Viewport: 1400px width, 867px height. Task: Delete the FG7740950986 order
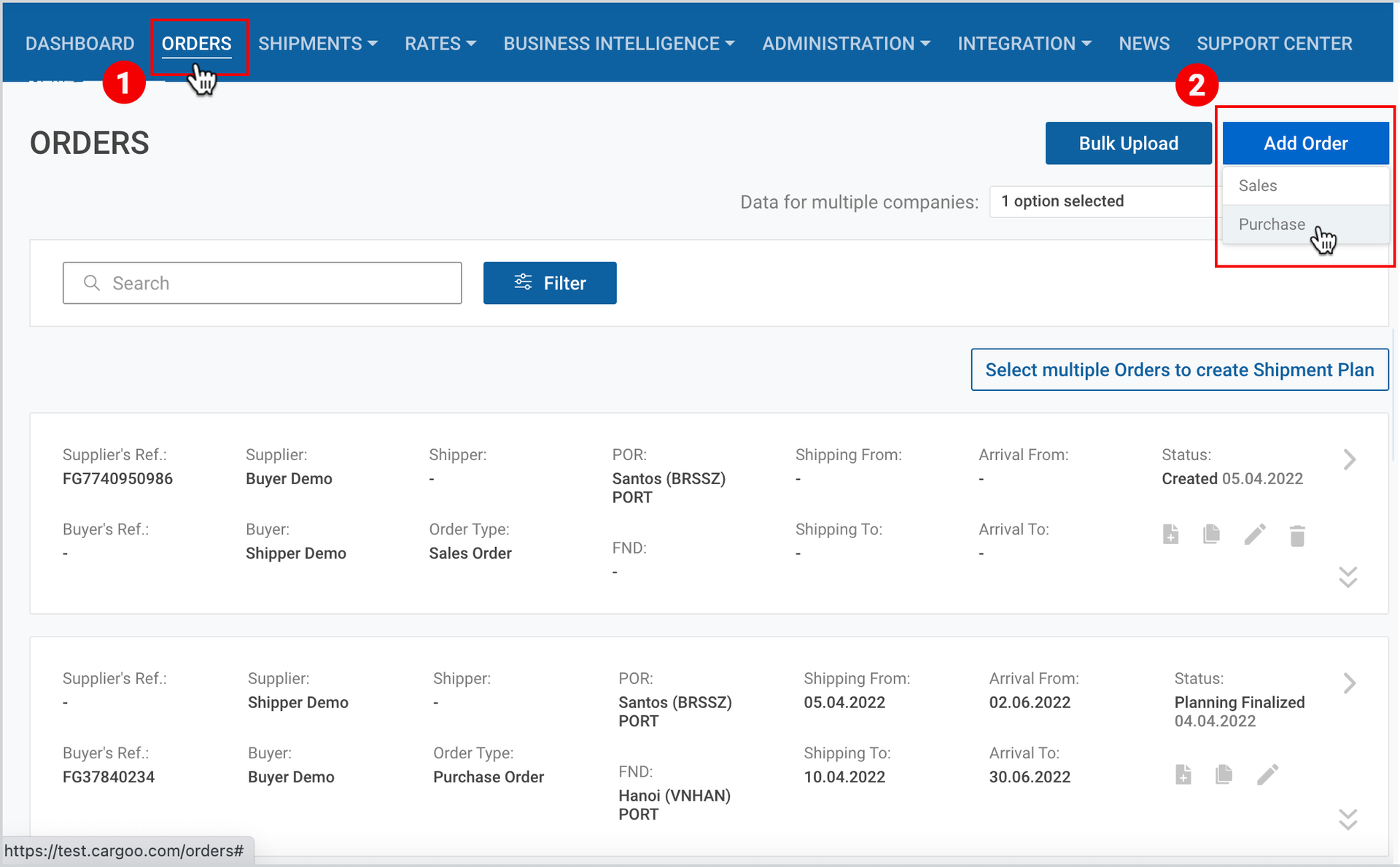[1297, 535]
